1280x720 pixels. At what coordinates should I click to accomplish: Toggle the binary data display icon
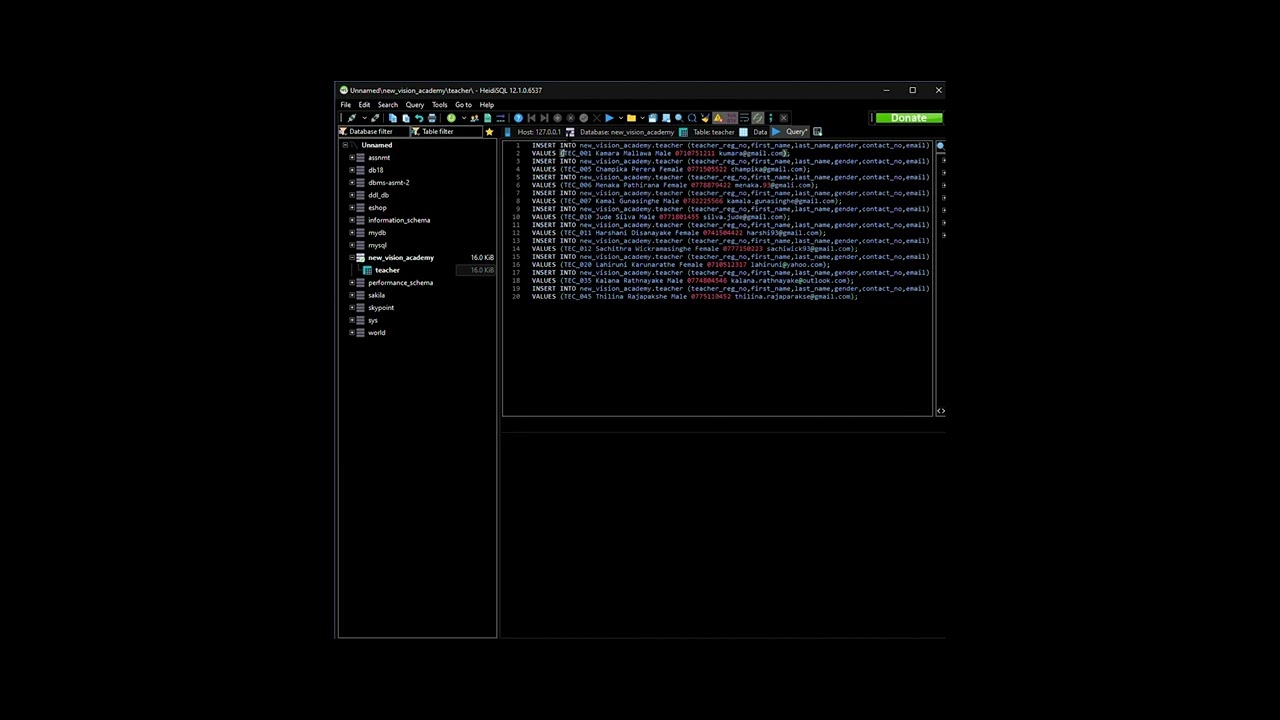(x=731, y=118)
